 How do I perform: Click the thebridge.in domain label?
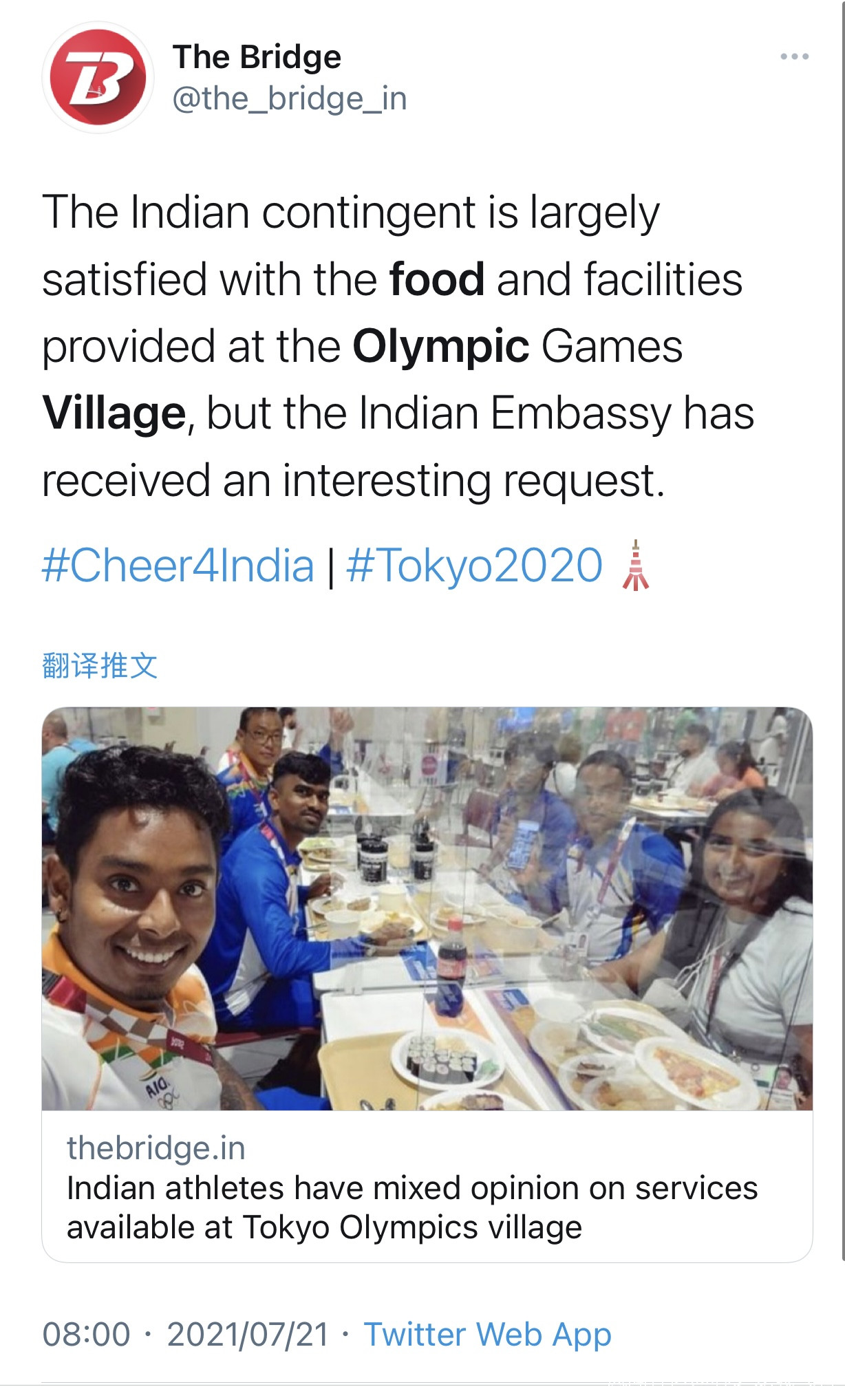tap(156, 1148)
